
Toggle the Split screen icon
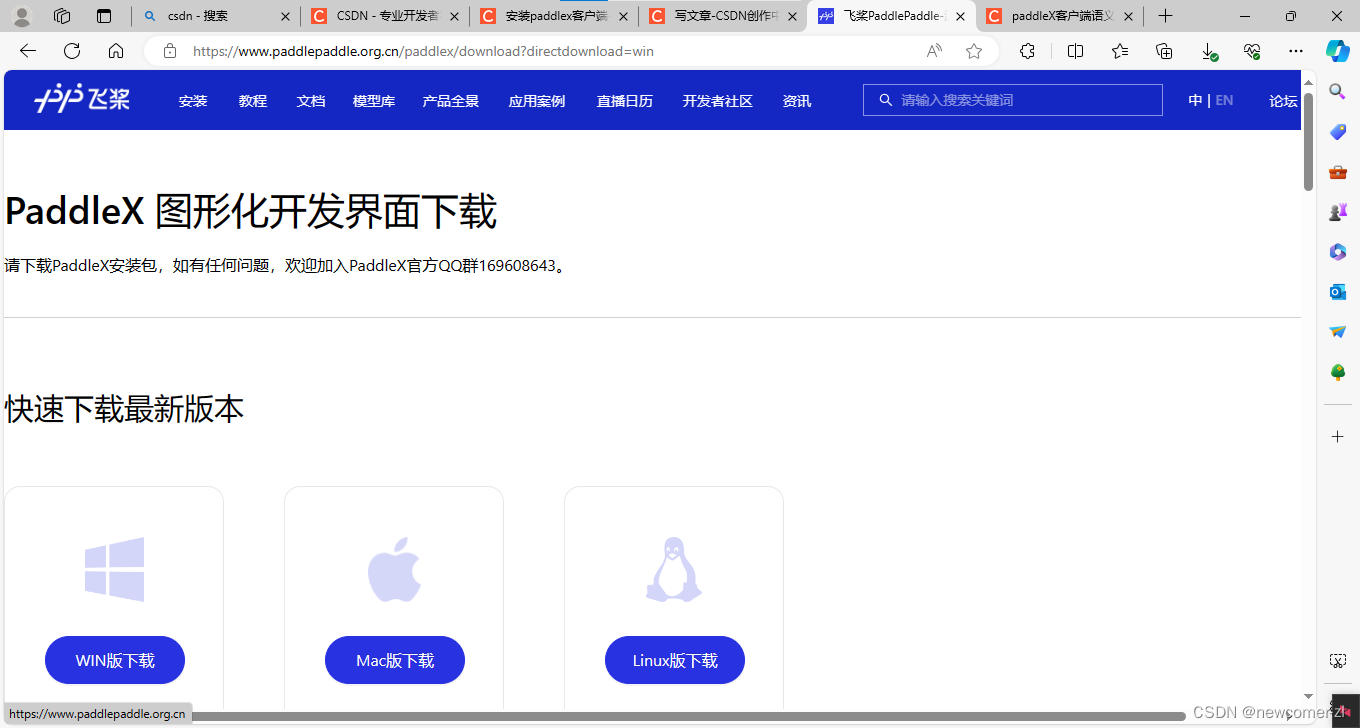click(1075, 51)
